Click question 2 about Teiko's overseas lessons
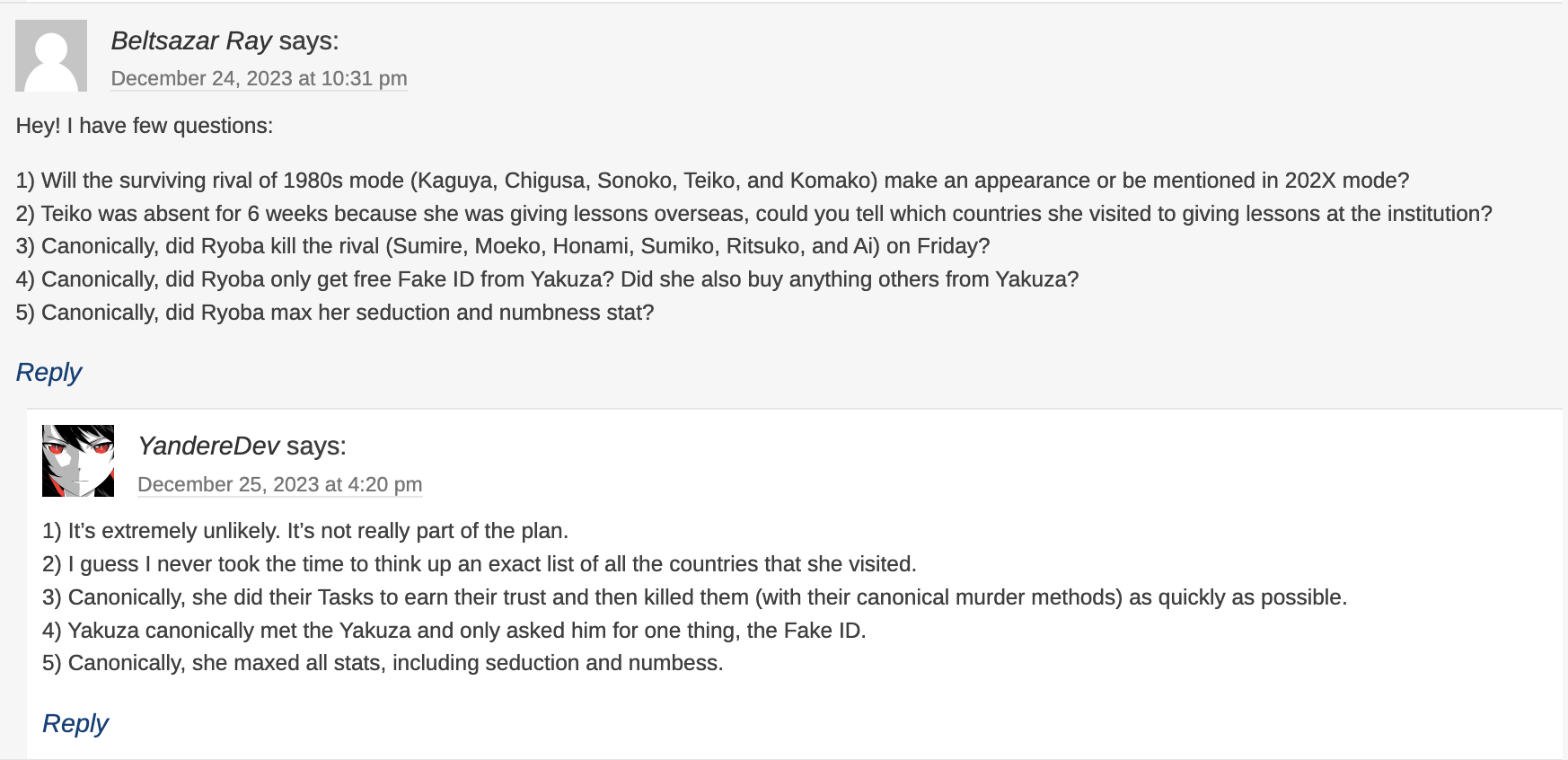1568x760 pixels. tap(753, 214)
